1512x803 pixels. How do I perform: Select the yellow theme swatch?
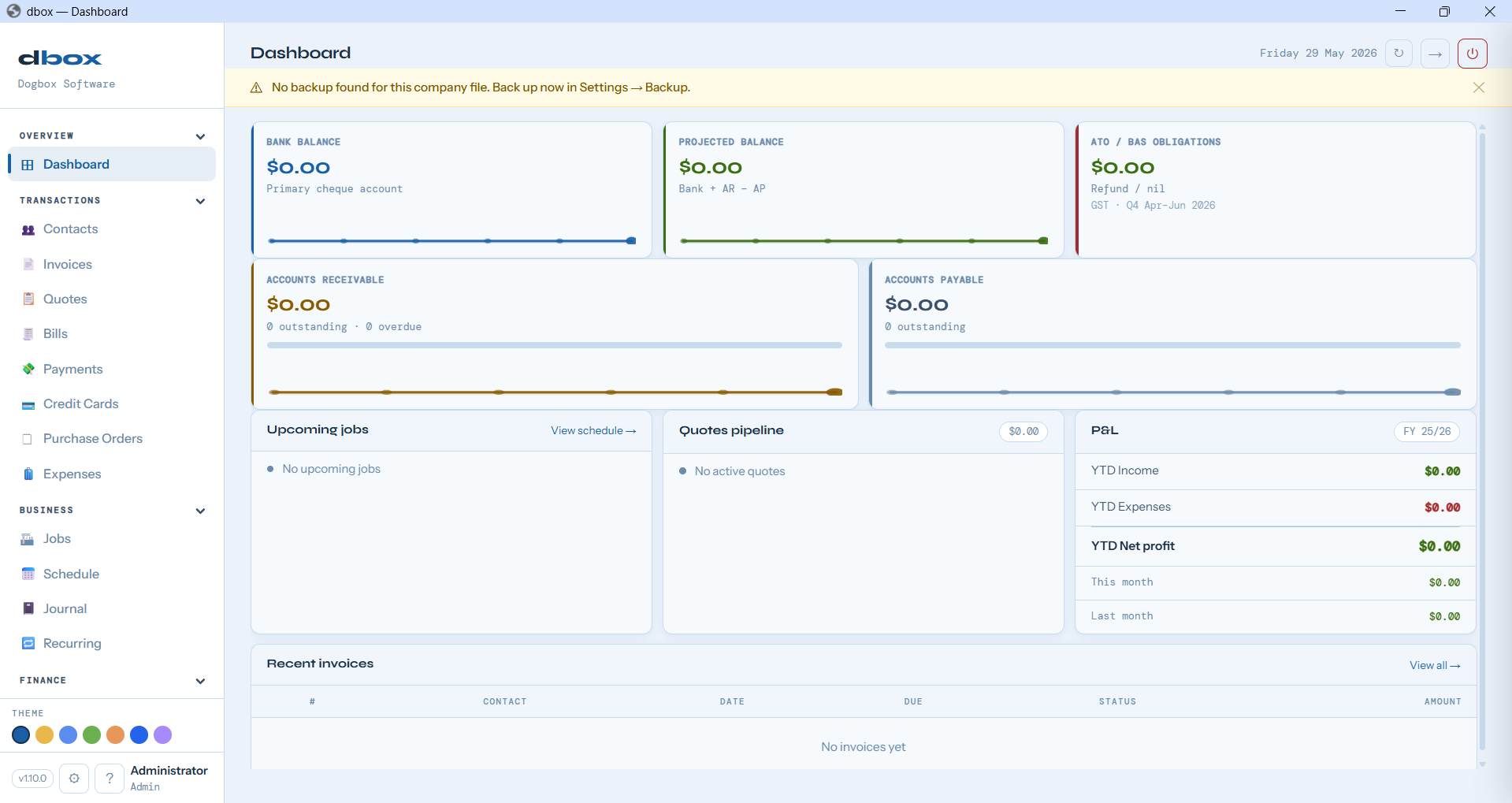[45, 735]
